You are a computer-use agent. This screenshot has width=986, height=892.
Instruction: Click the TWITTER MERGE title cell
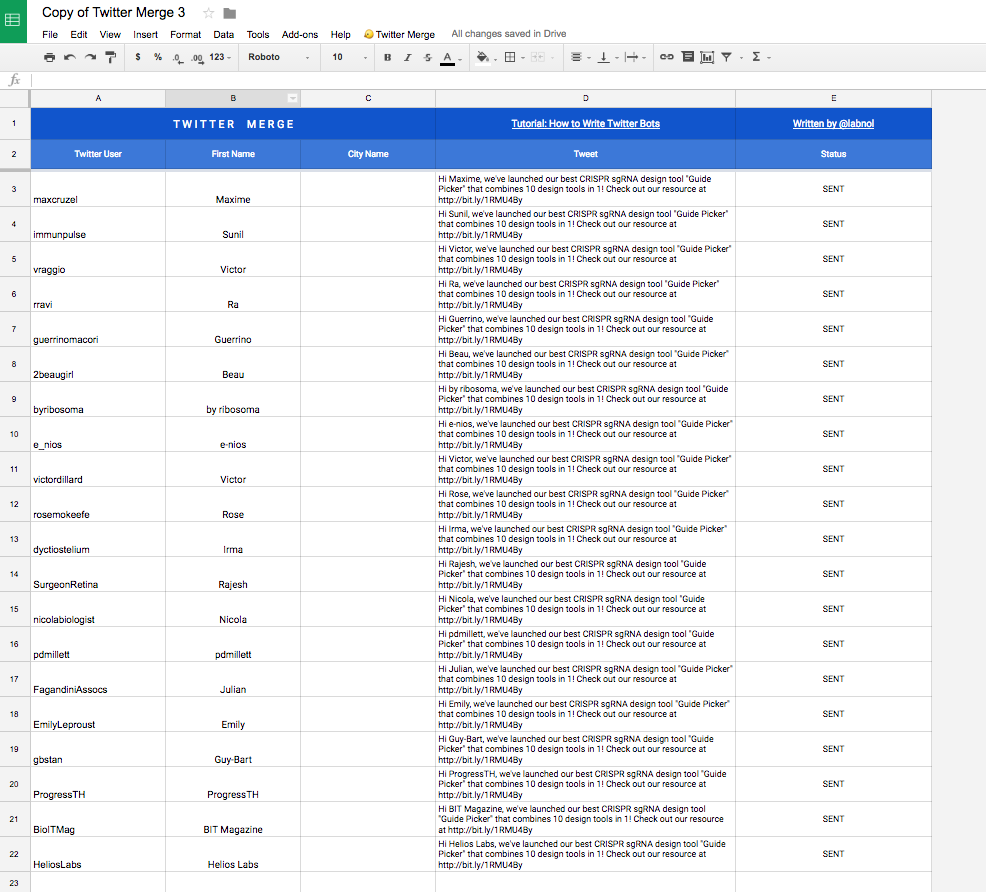pyautogui.click(x=233, y=124)
